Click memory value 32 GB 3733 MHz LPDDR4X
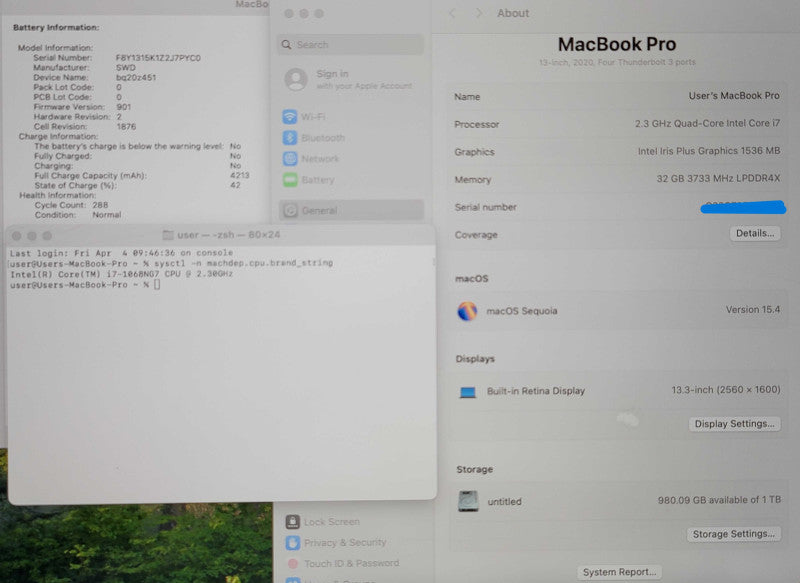The height and width of the screenshot is (583, 800). (718, 178)
